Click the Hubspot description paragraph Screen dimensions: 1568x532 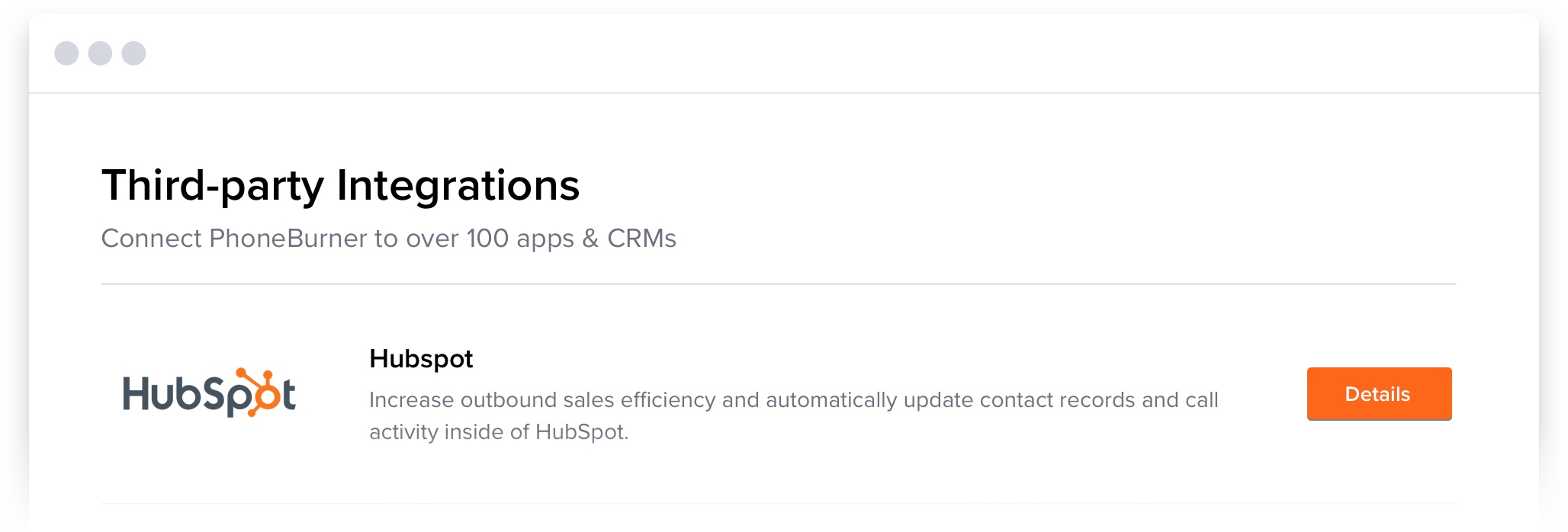tap(794, 415)
